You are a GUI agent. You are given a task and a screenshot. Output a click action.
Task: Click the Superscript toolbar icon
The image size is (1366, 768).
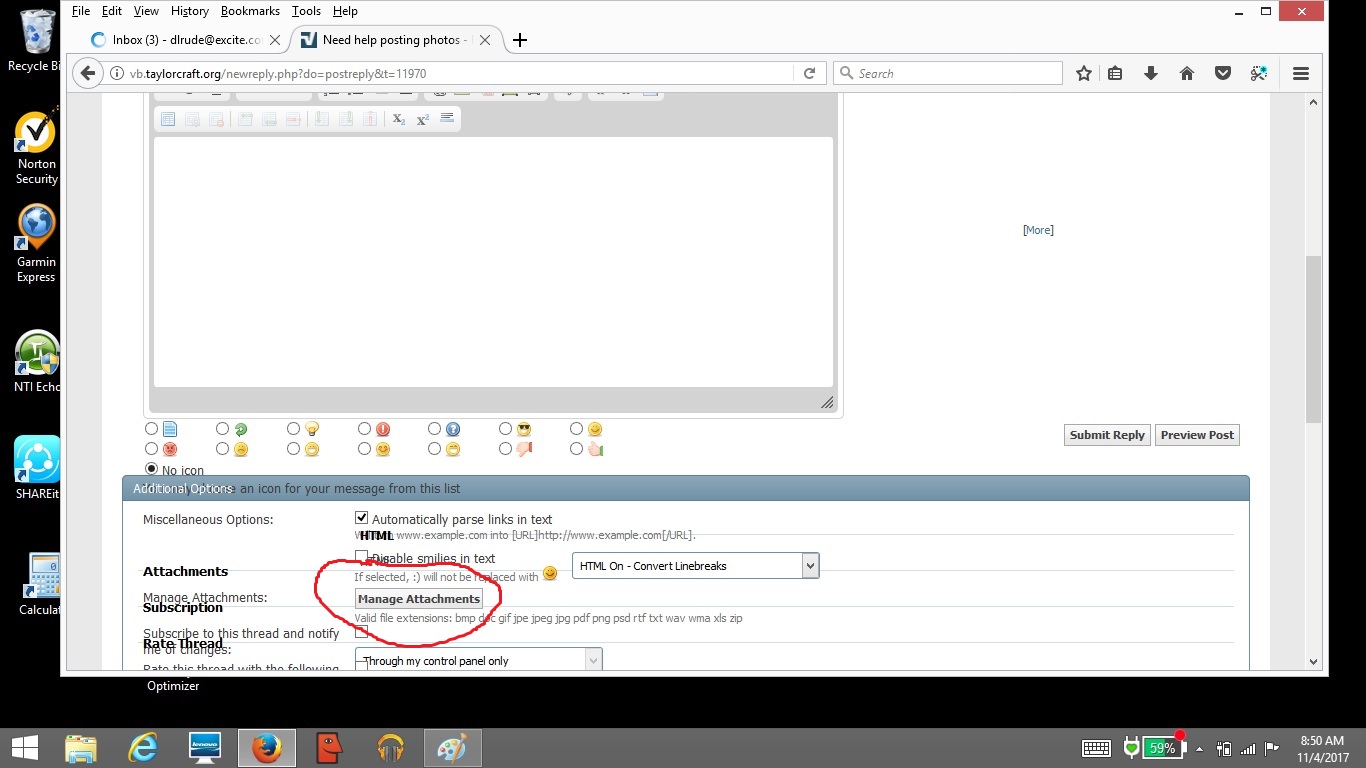point(422,119)
